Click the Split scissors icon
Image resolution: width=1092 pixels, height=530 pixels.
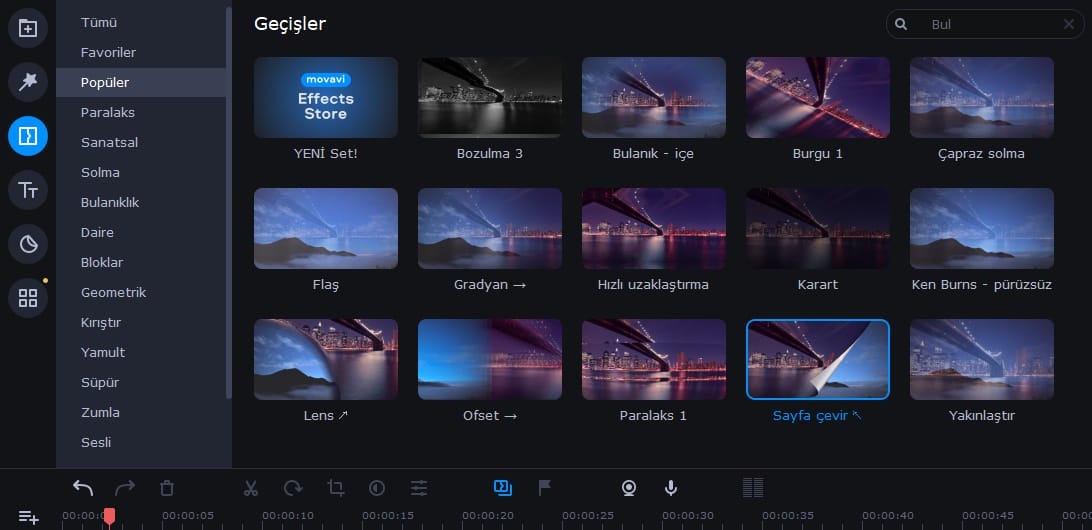point(251,488)
